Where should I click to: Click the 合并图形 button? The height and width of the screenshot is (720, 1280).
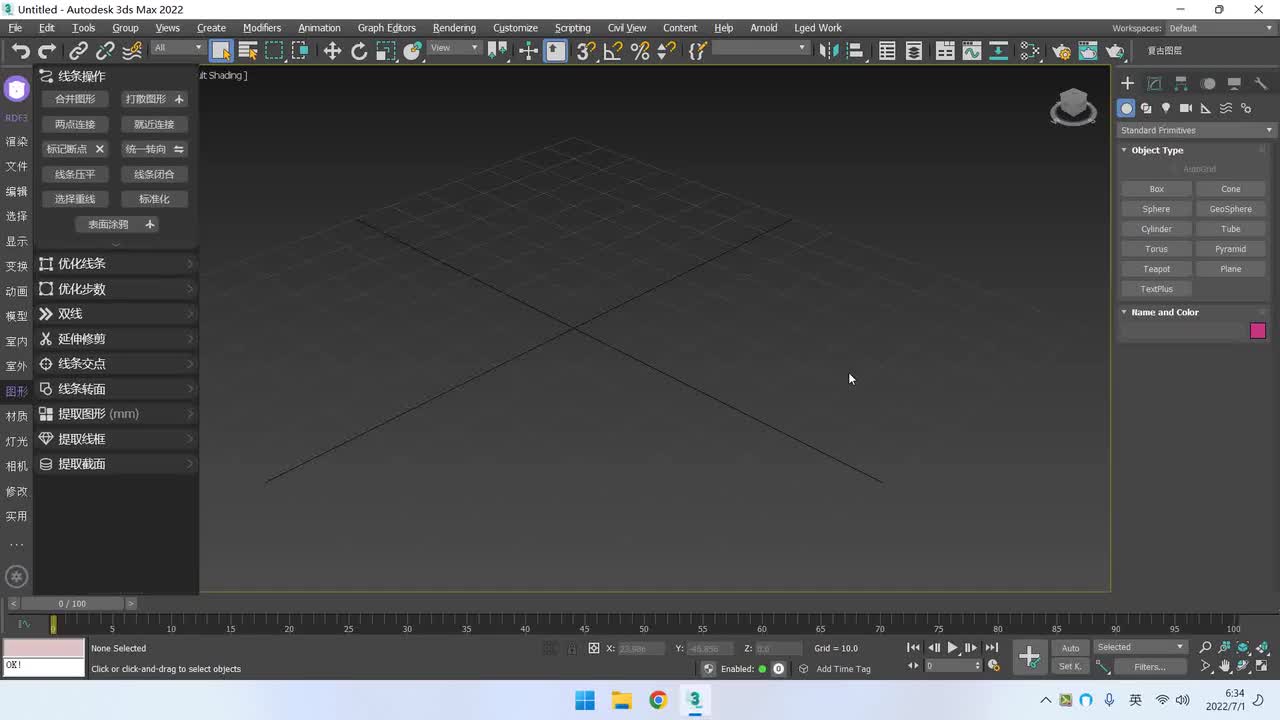coord(75,99)
